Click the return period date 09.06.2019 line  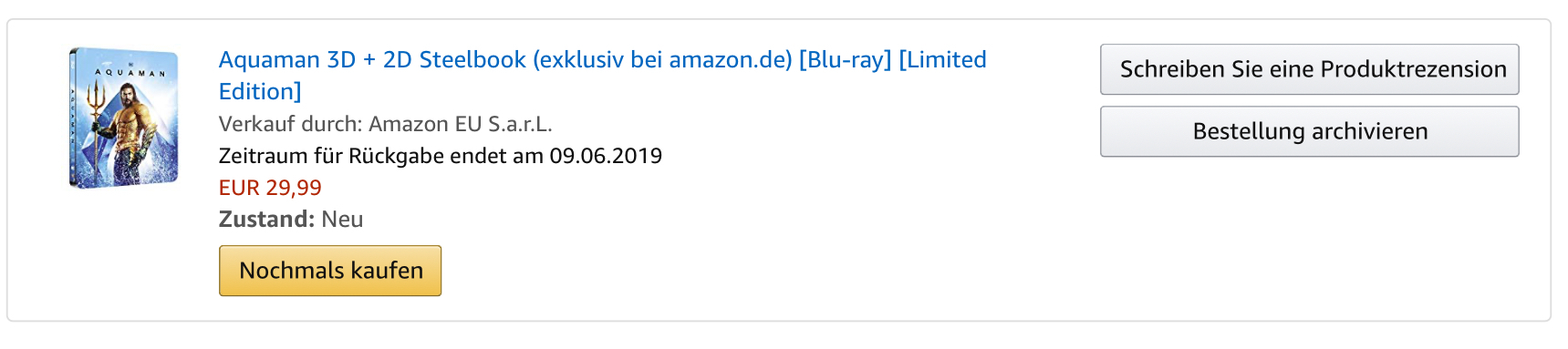441,156
